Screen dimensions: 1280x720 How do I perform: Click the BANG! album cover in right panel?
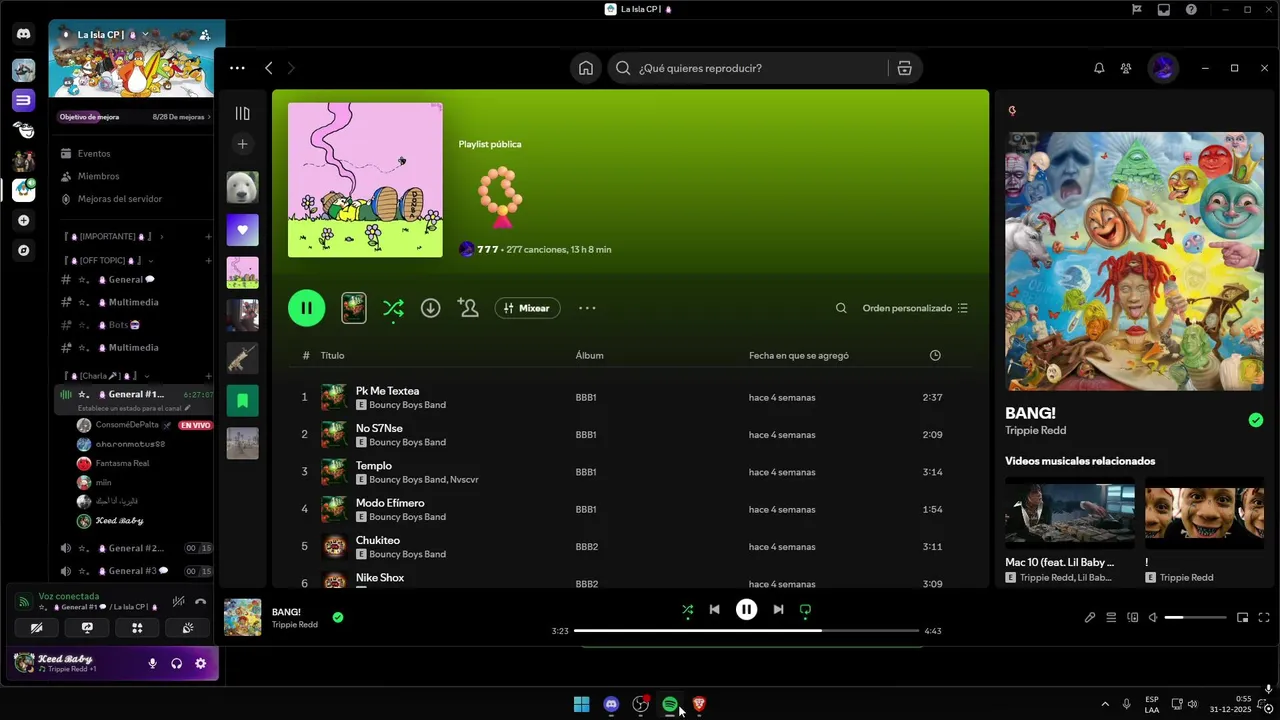1134,261
